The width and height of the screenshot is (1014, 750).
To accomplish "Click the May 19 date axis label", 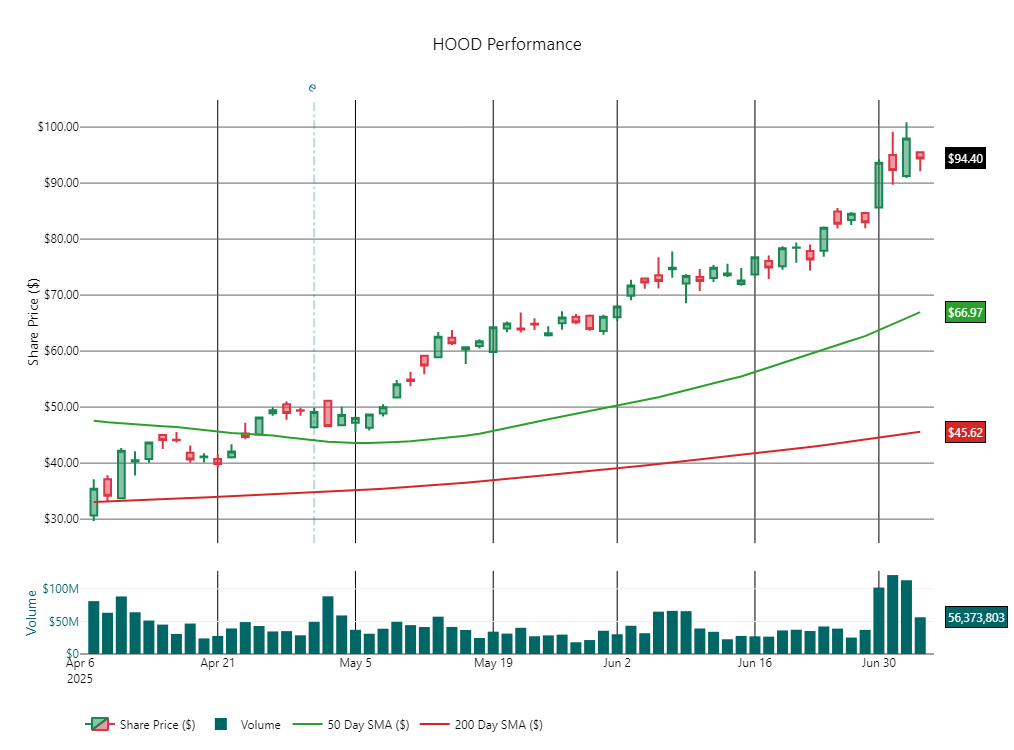I will 493,663.
